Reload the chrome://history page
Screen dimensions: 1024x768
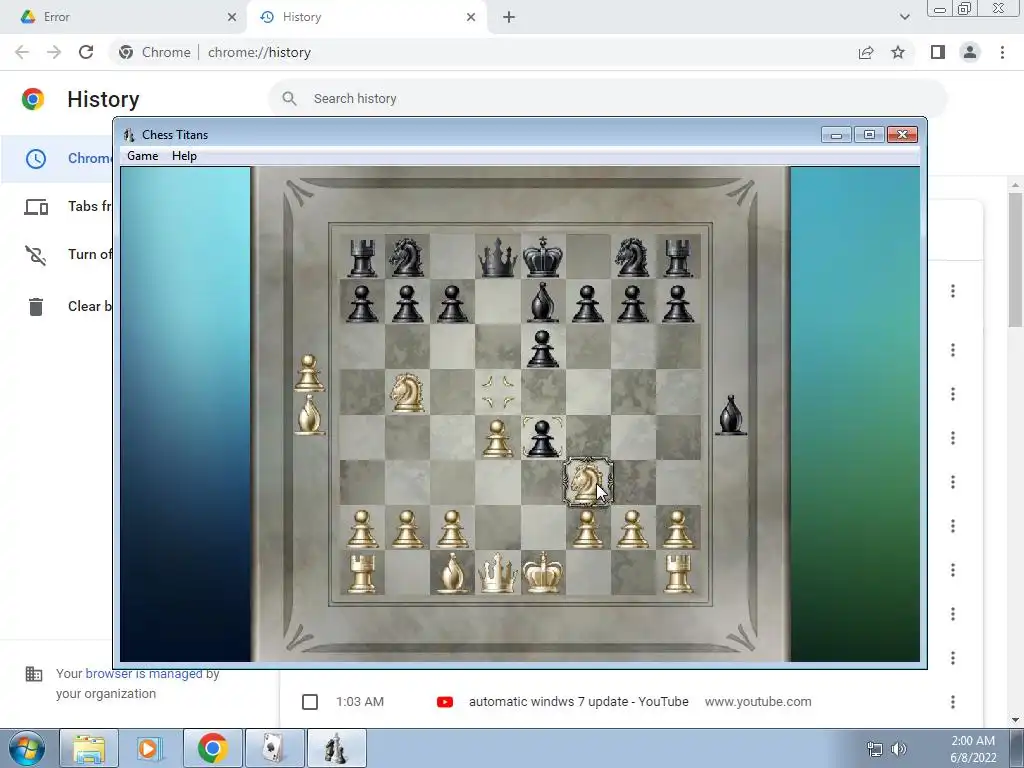tap(86, 52)
